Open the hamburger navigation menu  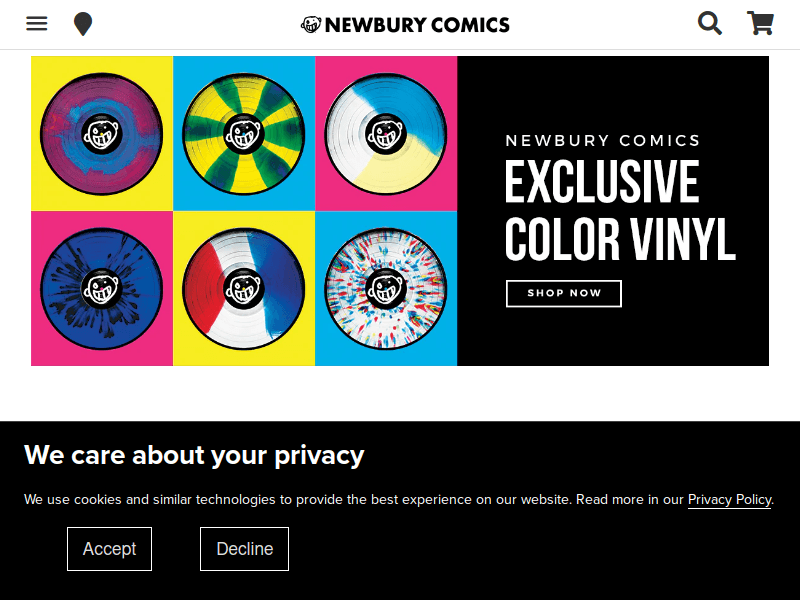[37, 23]
